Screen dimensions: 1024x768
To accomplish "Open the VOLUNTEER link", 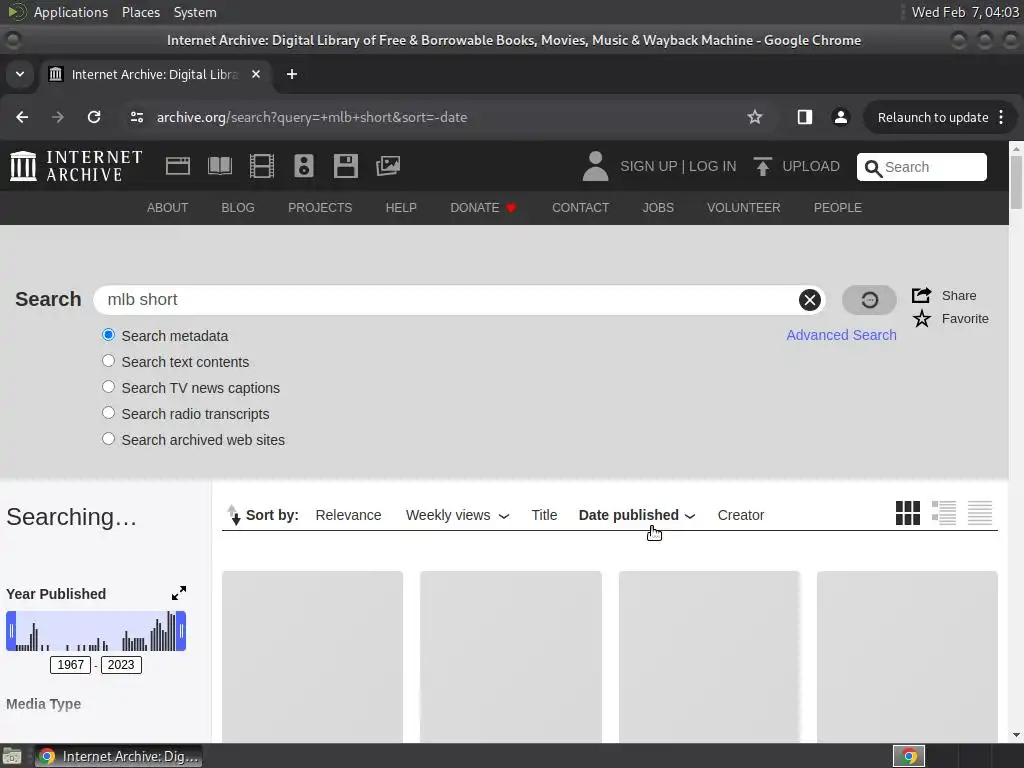I will (743, 208).
